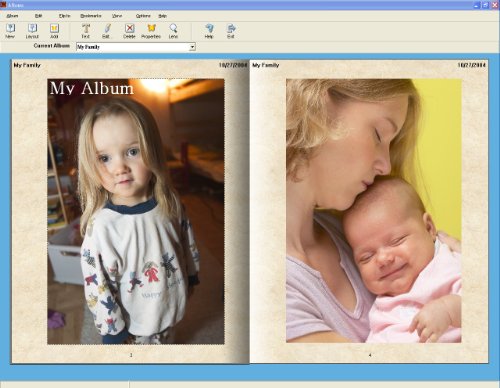Click the New toolbar icon
Viewport: 500px width, 388px height.
click(10, 31)
